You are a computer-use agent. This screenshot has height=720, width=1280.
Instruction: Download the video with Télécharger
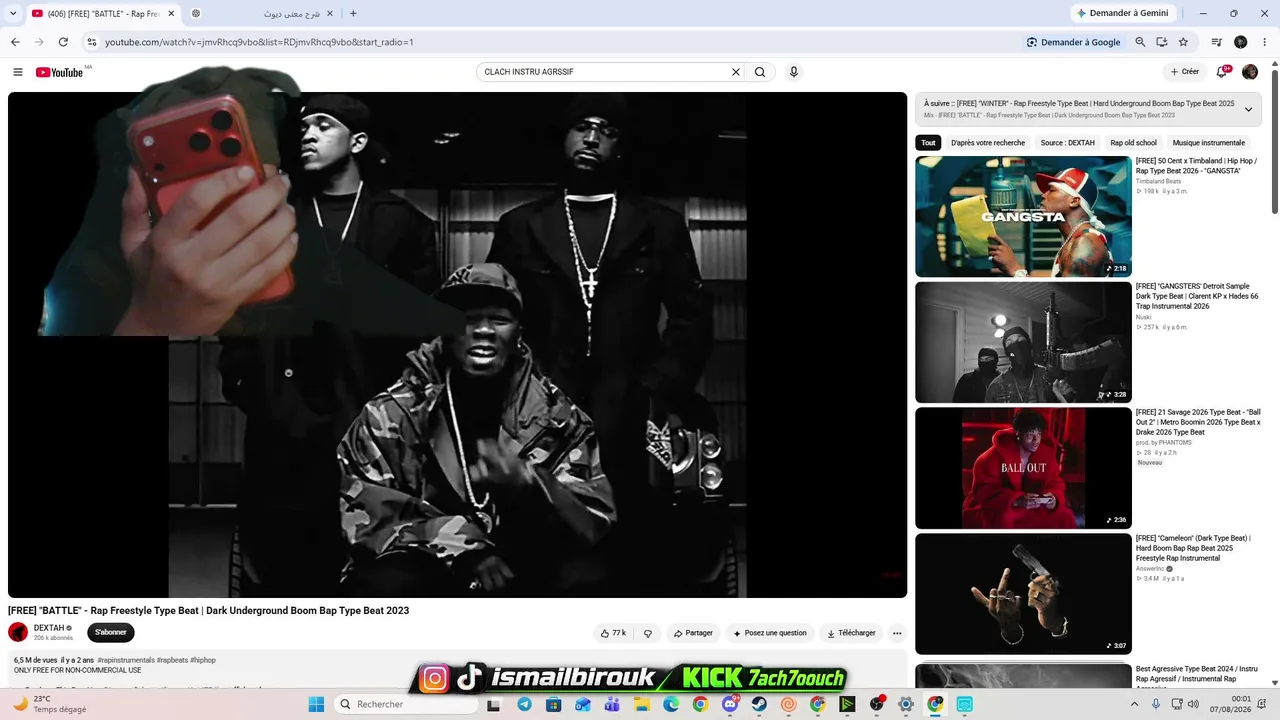pos(851,633)
